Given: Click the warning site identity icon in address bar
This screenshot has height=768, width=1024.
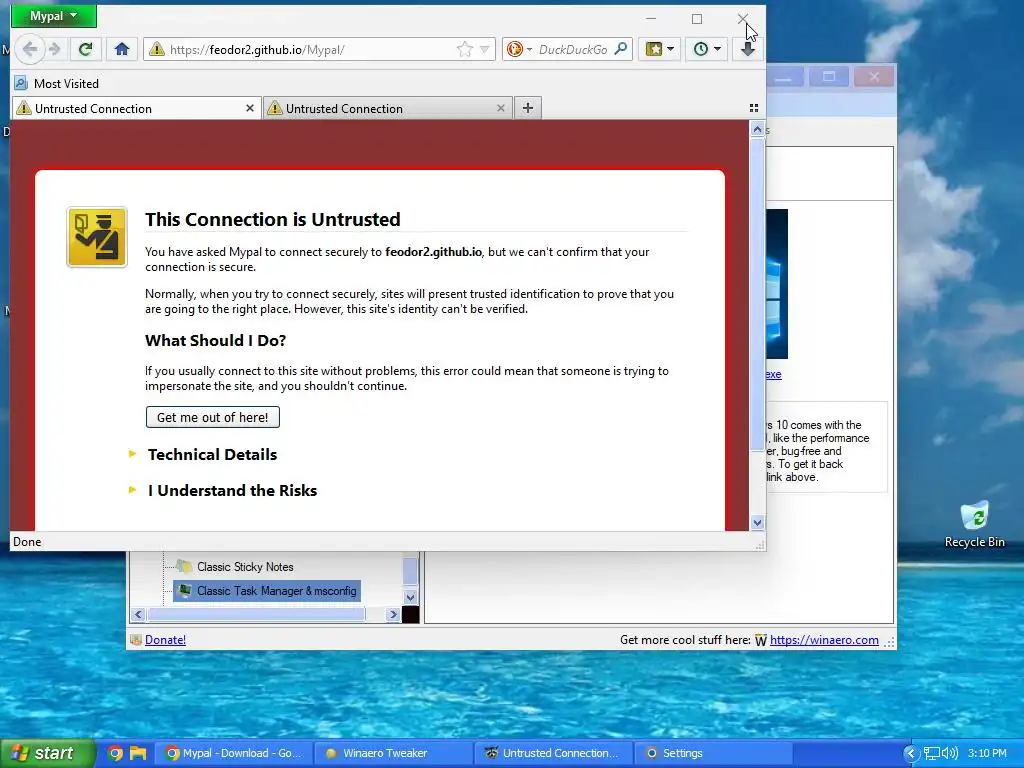Looking at the screenshot, I should [x=157, y=49].
